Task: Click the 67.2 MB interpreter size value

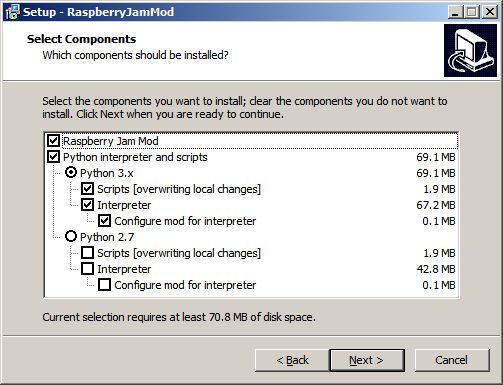Action: [436, 205]
